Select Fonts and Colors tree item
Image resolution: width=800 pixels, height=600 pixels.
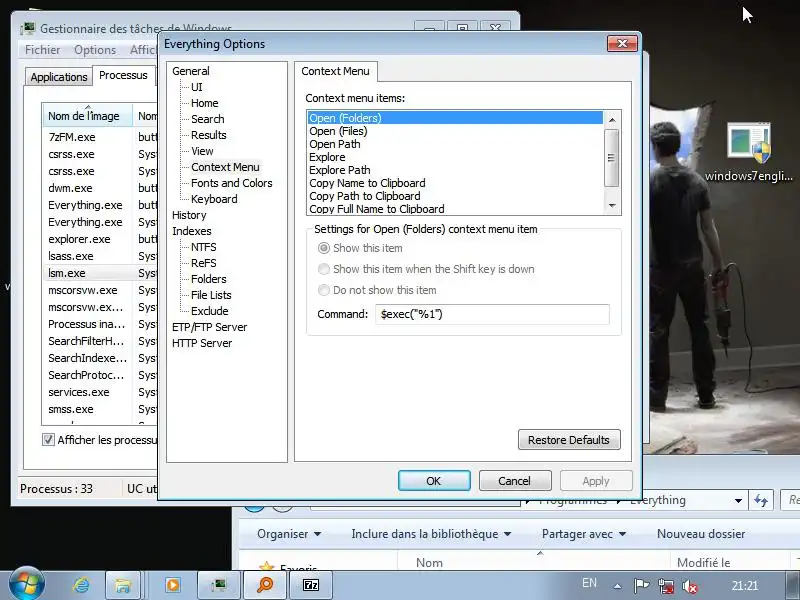point(231,183)
